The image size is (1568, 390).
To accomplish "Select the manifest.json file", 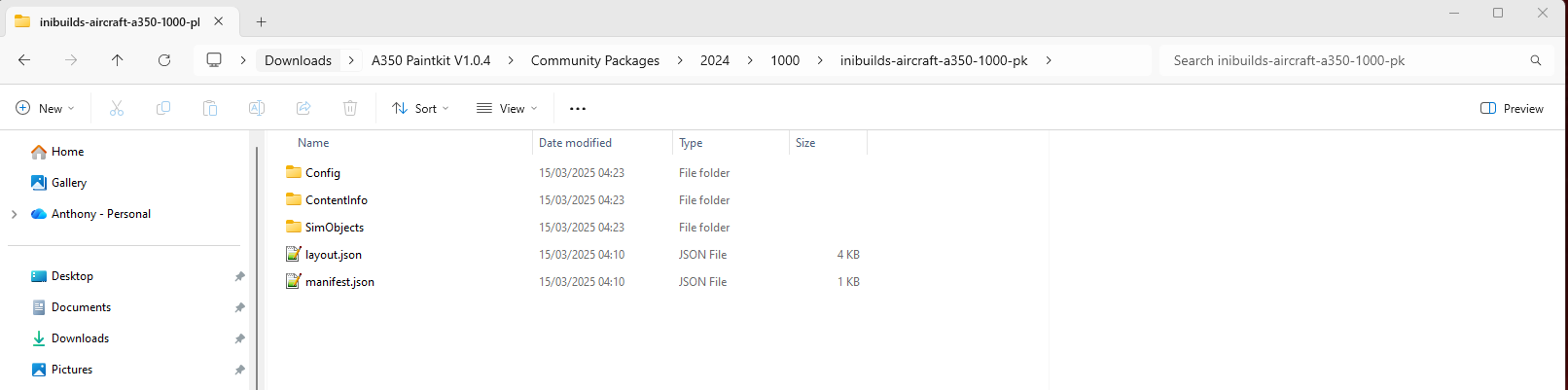I will 339,282.
